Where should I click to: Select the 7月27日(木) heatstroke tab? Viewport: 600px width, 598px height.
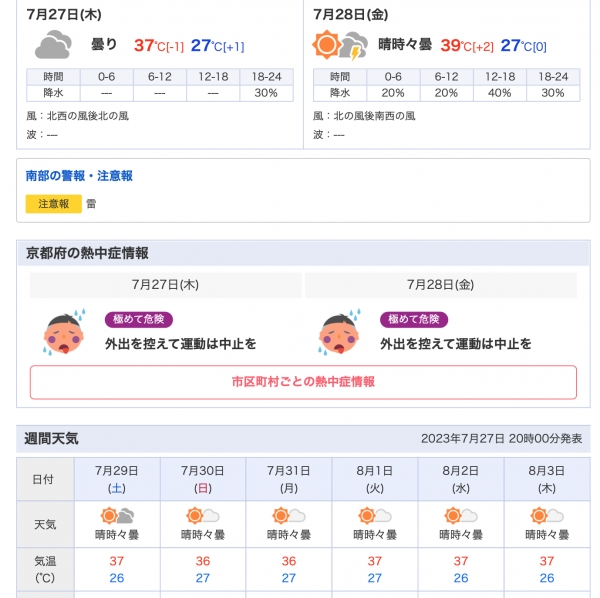165,285
